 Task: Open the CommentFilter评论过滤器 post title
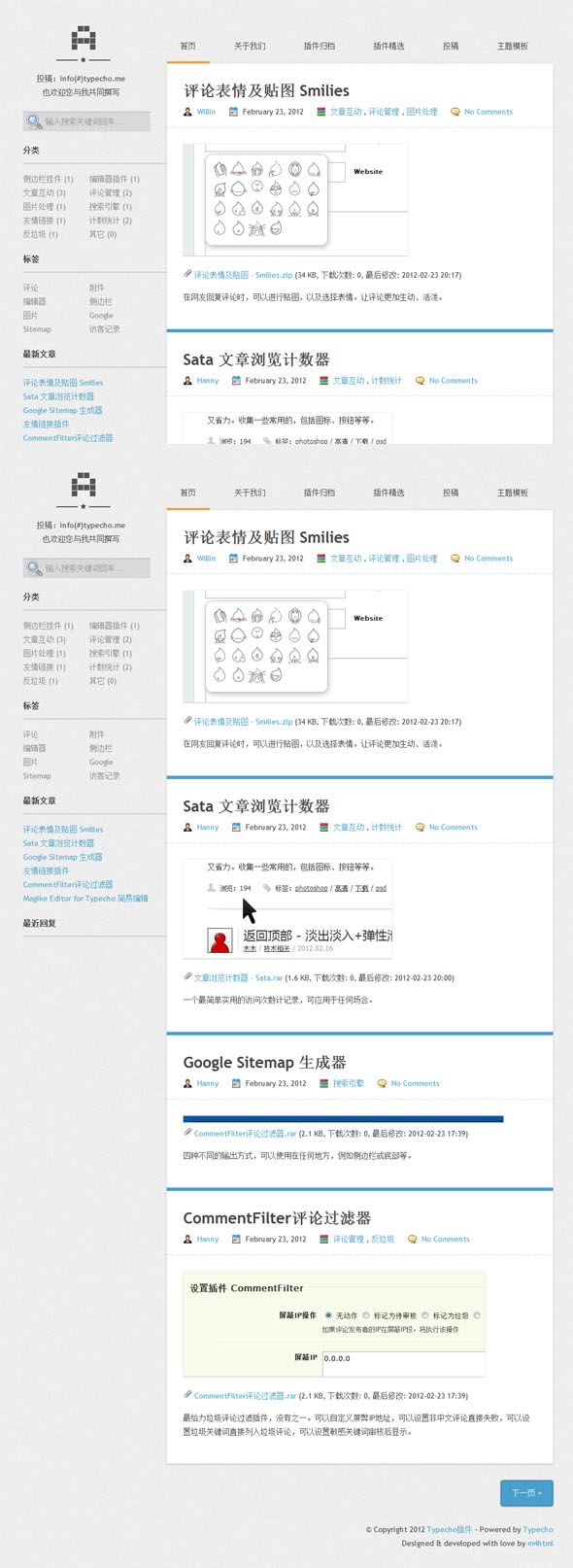[277, 1218]
